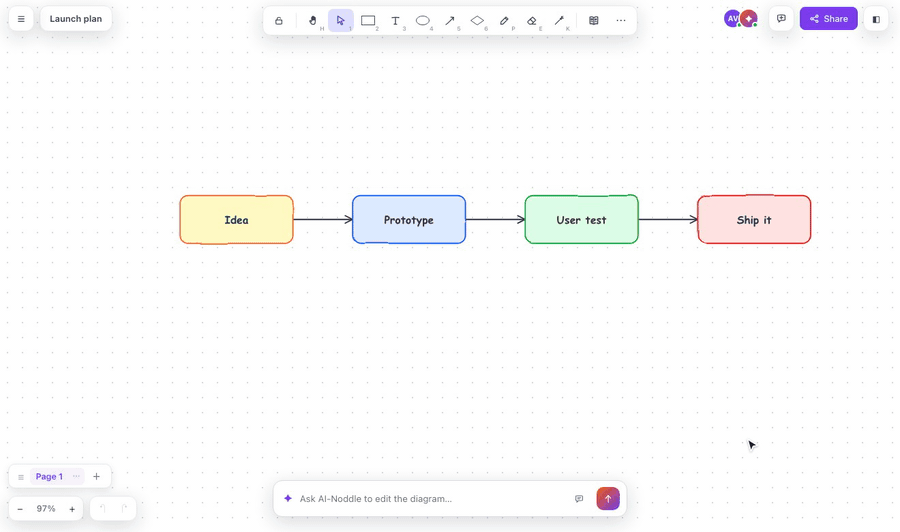The image size is (900, 532).
Task: Zoom in with plus button
Action: coord(72,509)
